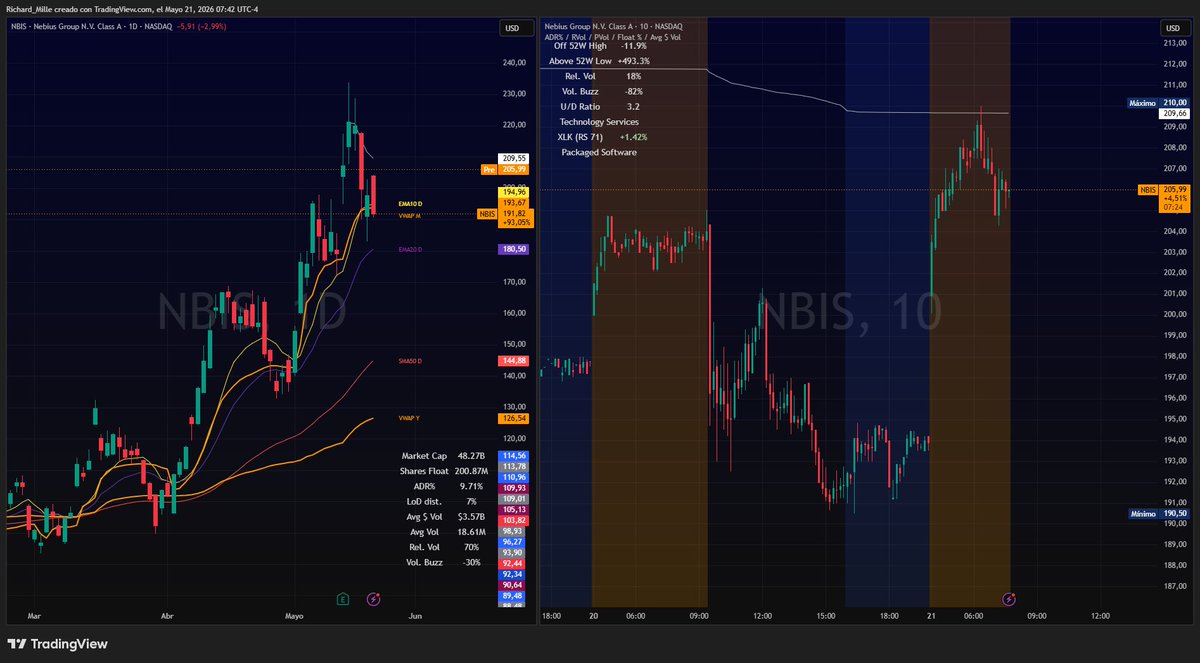The width and height of the screenshot is (1200, 663).
Task: Select the SMA50 D indicator label
Action: tap(409, 360)
